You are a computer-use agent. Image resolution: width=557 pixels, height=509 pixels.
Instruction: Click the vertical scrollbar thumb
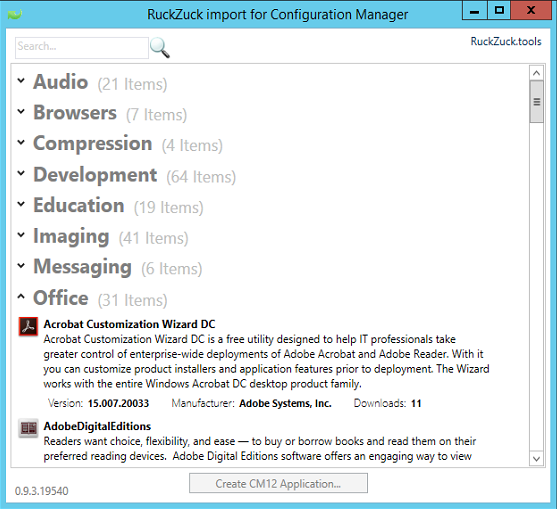coord(536,102)
